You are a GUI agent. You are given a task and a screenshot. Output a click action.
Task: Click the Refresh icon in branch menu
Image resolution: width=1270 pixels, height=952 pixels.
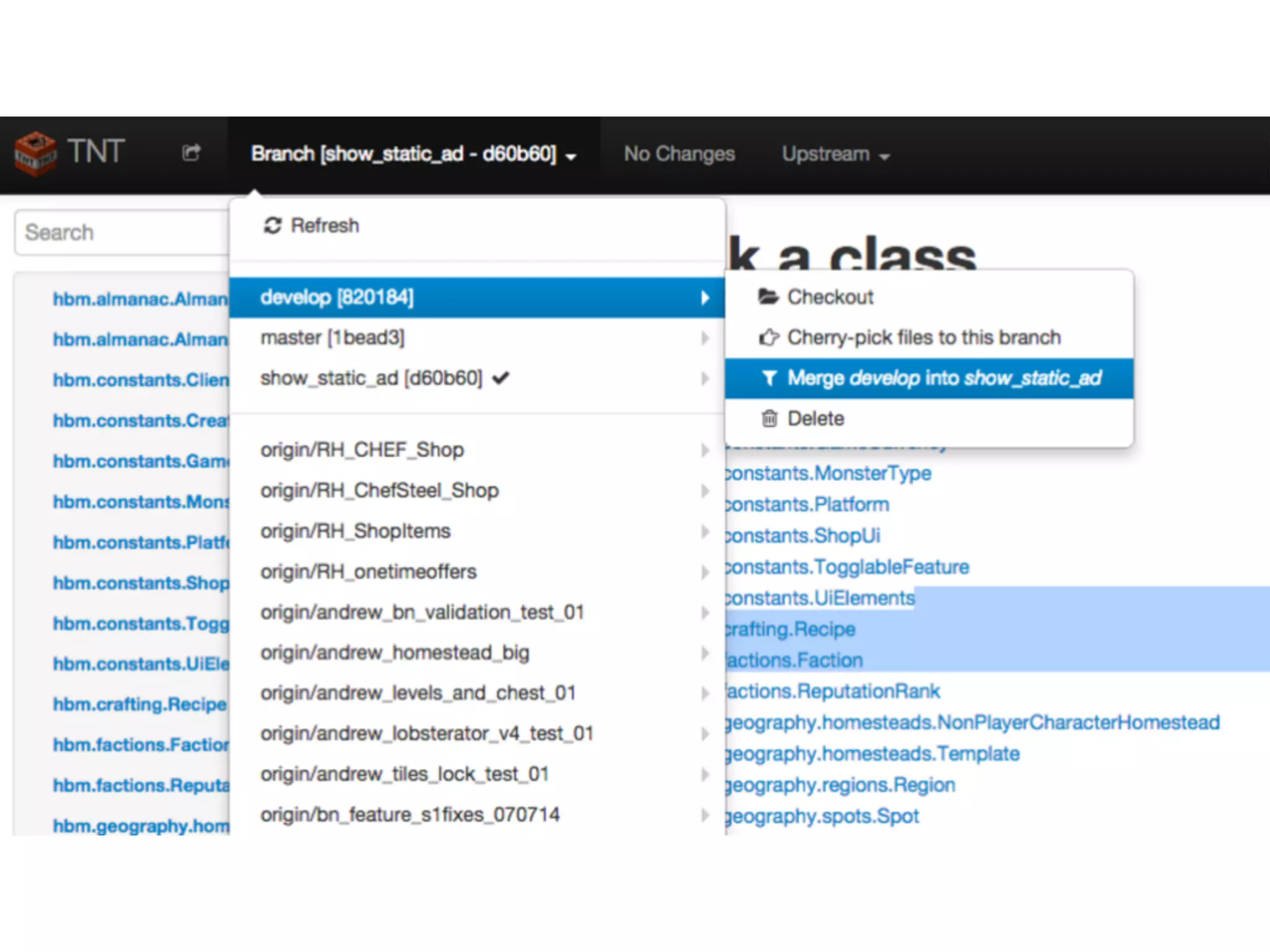coord(273,226)
